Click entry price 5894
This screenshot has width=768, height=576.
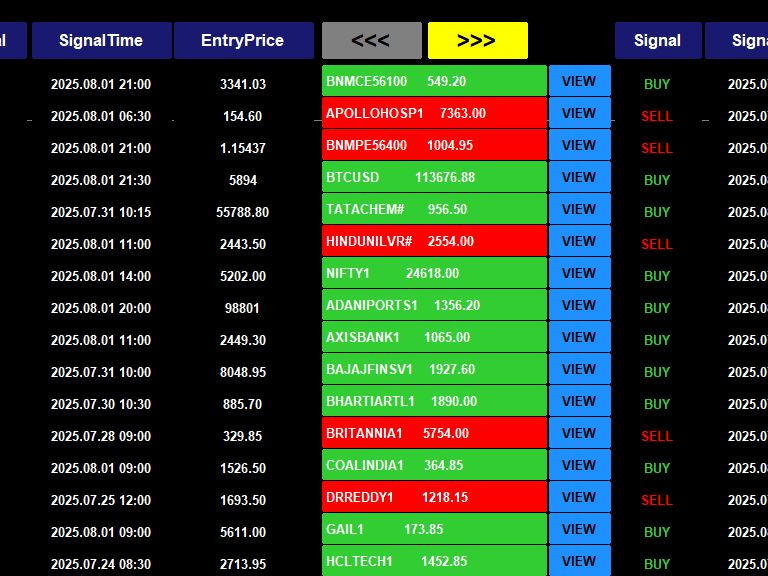[243, 180]
